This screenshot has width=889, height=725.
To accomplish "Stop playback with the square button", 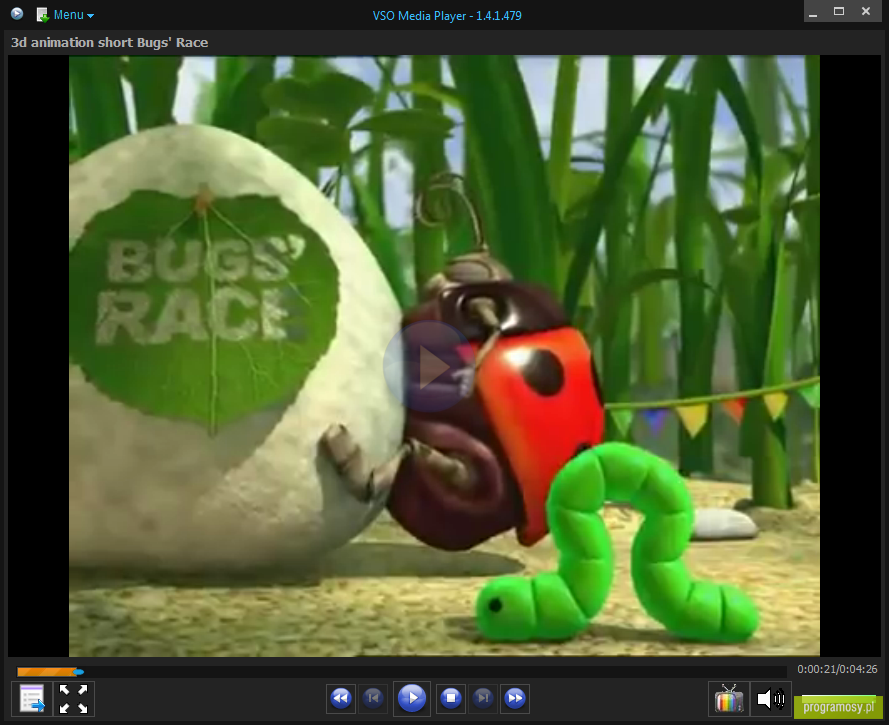I will pyautogui.click(x=451, y=698).
